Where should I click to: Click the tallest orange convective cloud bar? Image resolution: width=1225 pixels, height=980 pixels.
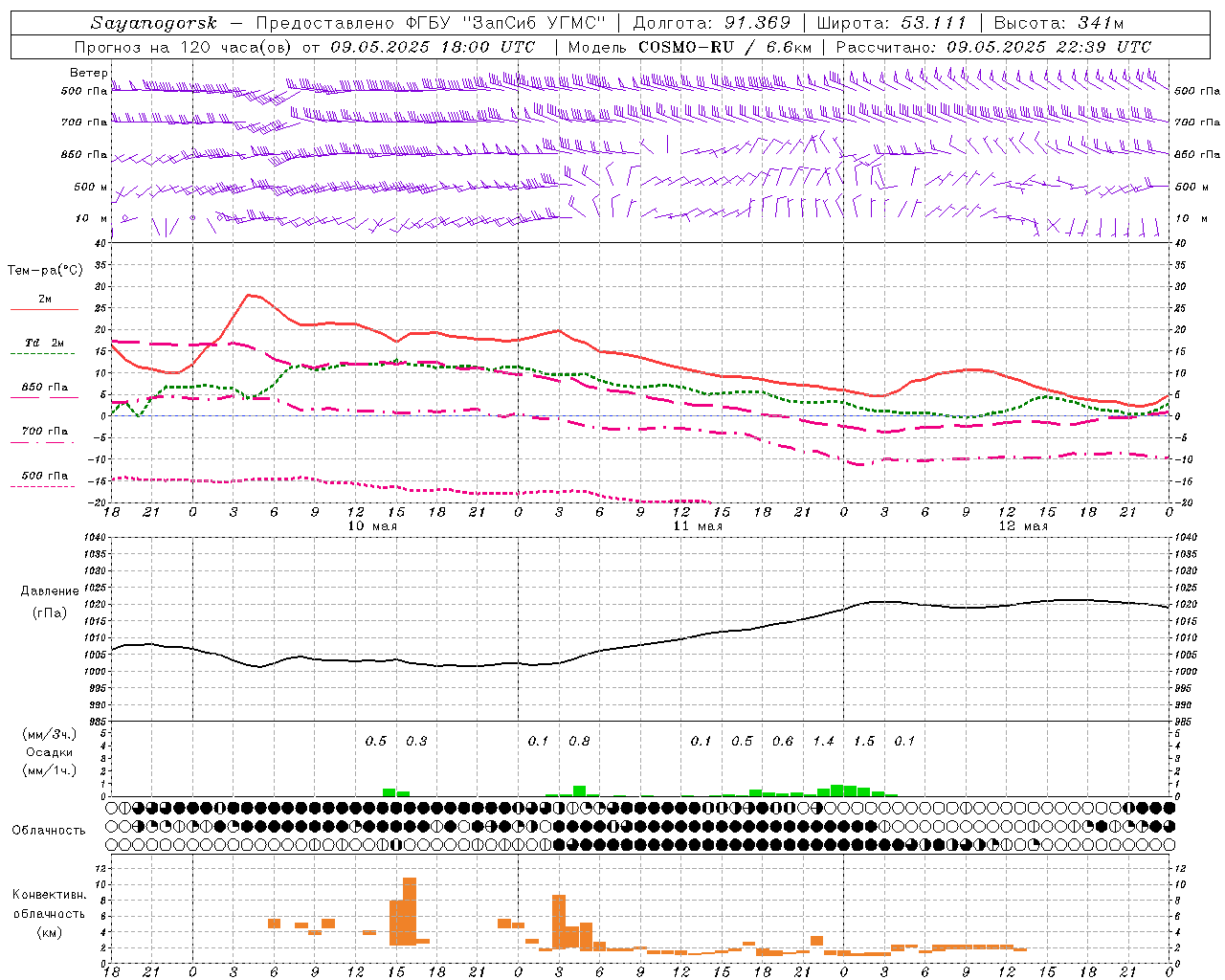[x=410, y=911]
